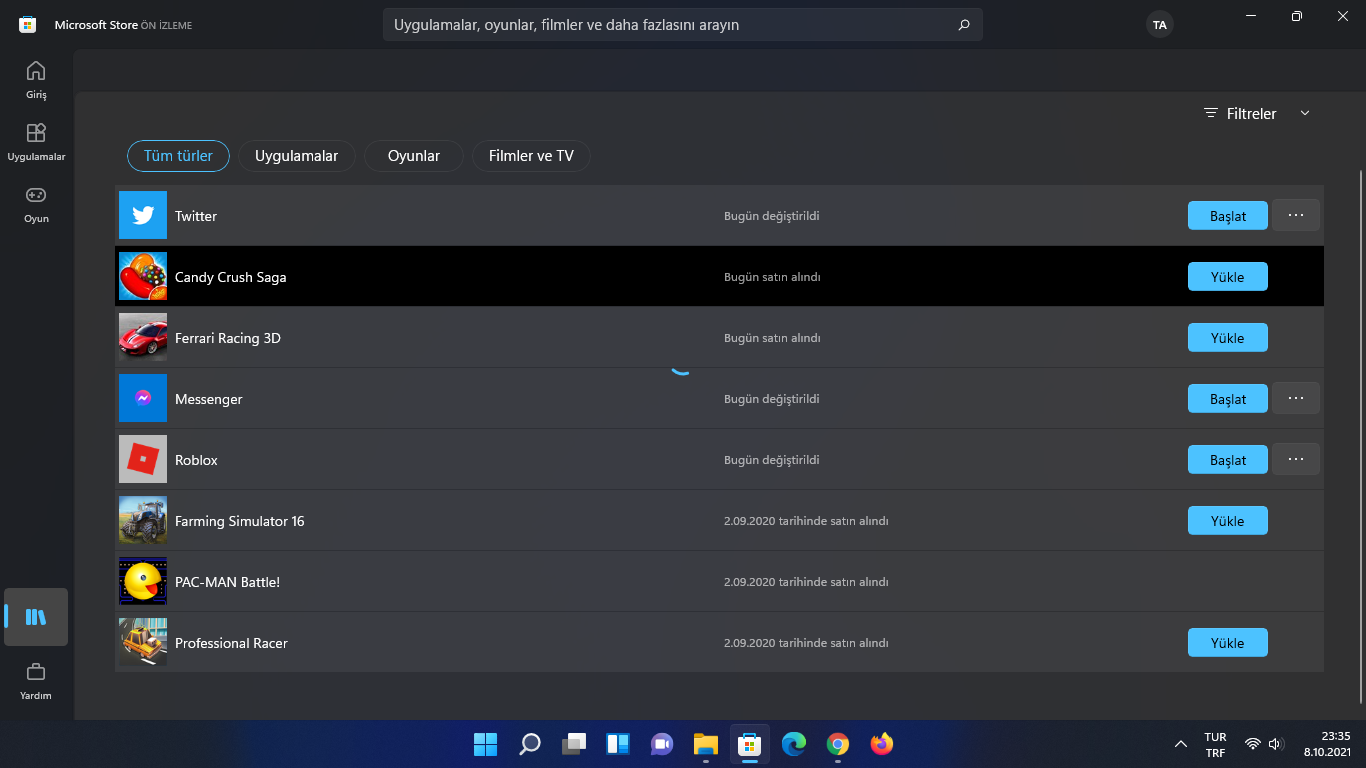
Task: Click the Roblox app icon
Action: tap(143, 459)
